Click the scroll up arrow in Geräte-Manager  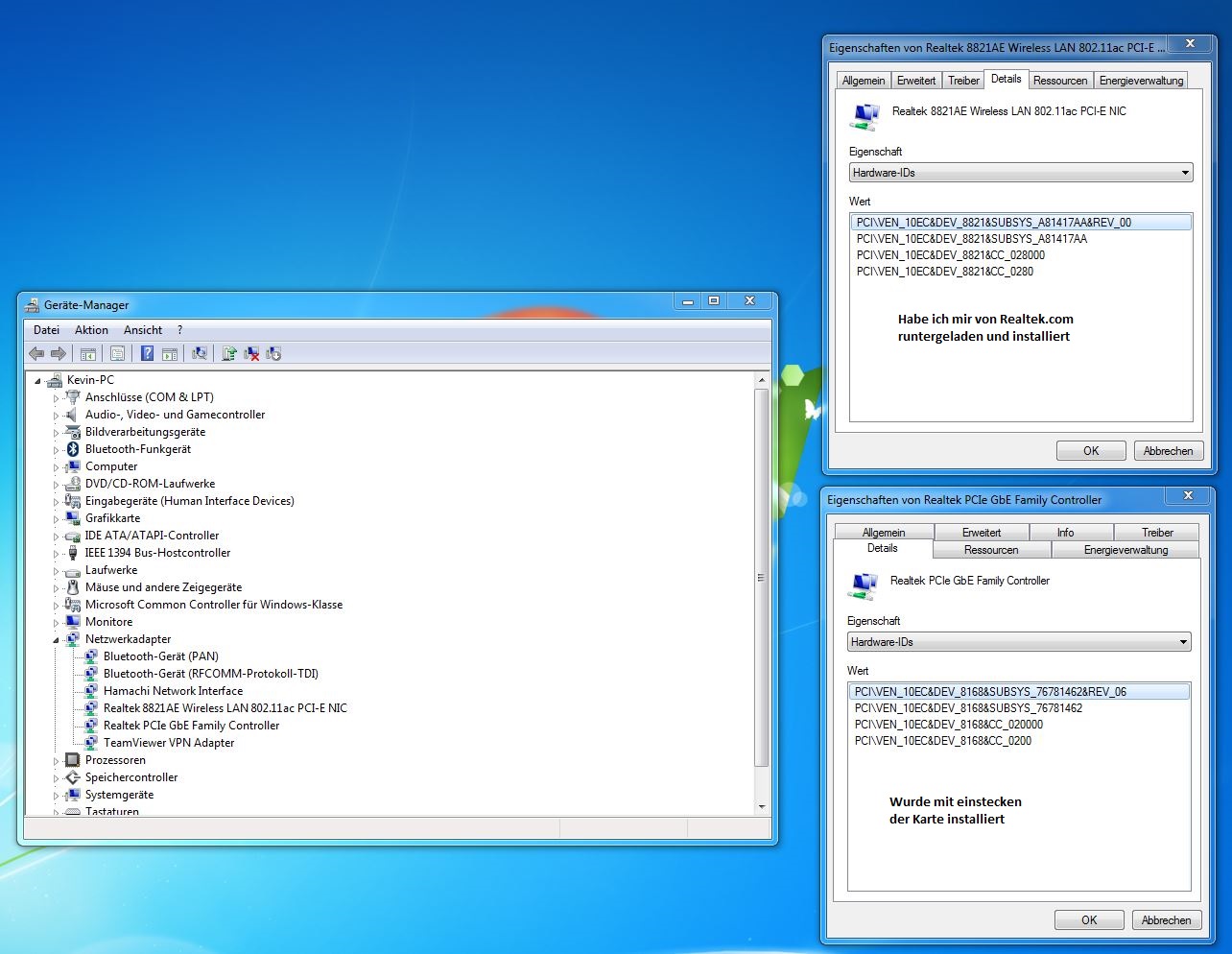(761, 381)
